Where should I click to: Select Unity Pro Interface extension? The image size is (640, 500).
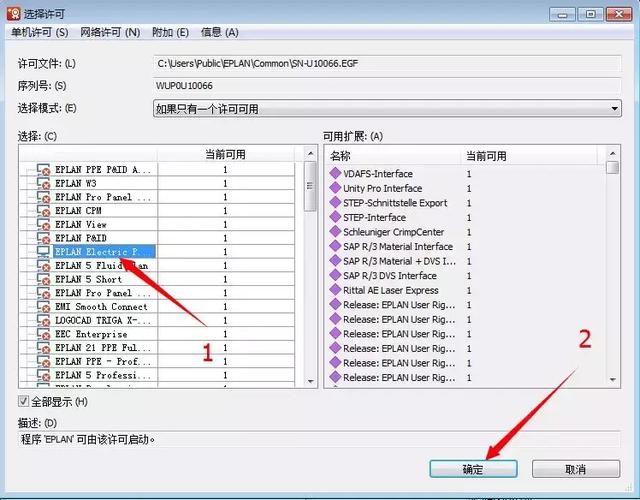(382, 188)
